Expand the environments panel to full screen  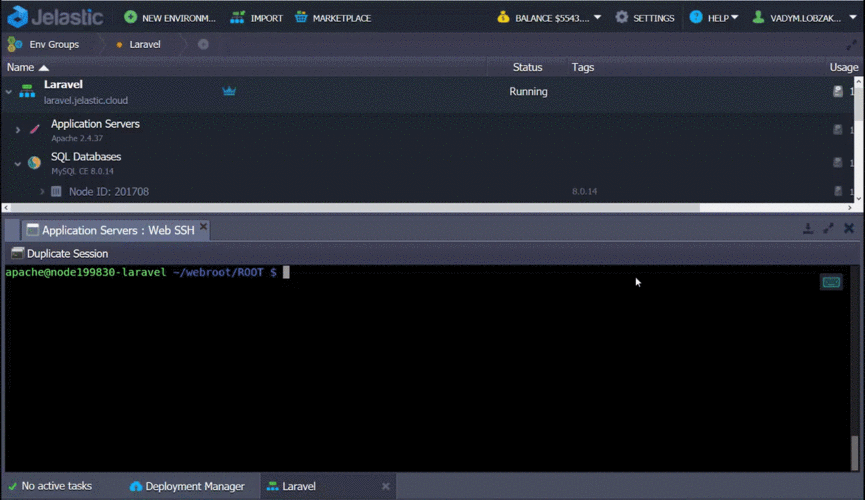pyautogui.click(x=851, y=45)
